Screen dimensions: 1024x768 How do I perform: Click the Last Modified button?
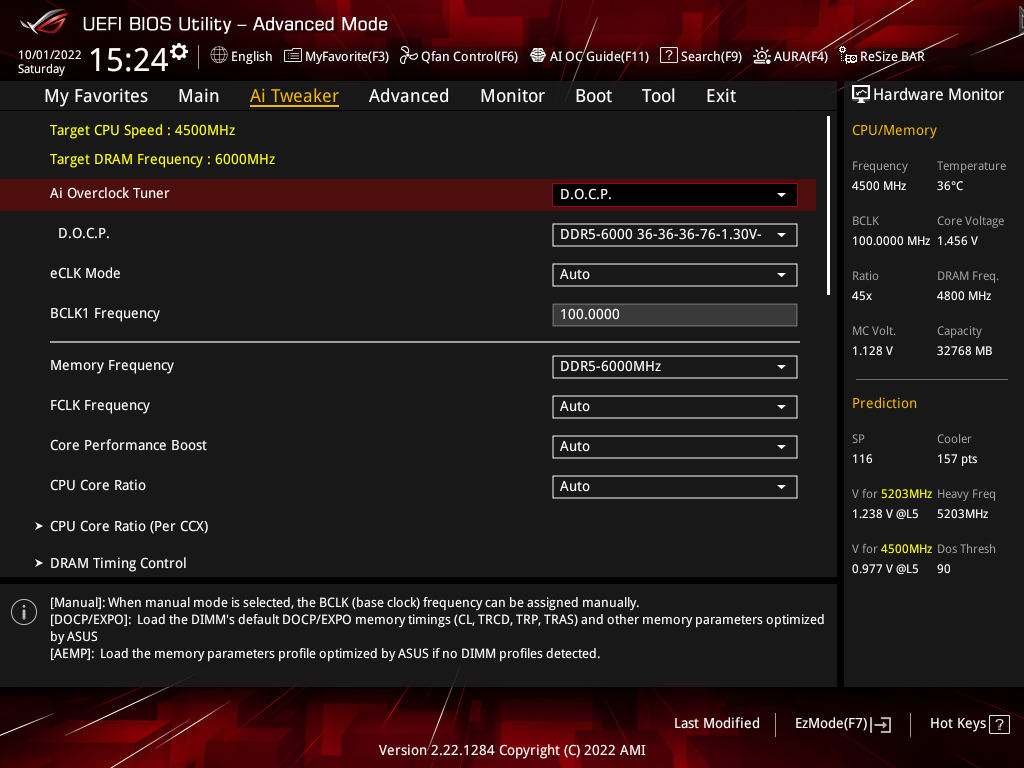click(x=716, y=723)
